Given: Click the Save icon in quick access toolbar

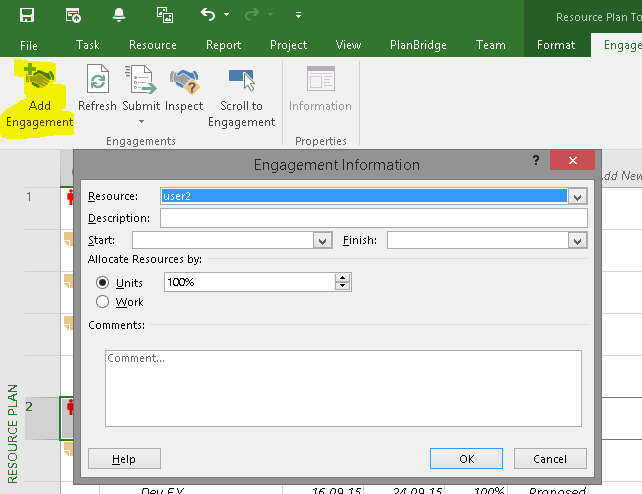Looking at the screenshot, I should coord(27,15).
